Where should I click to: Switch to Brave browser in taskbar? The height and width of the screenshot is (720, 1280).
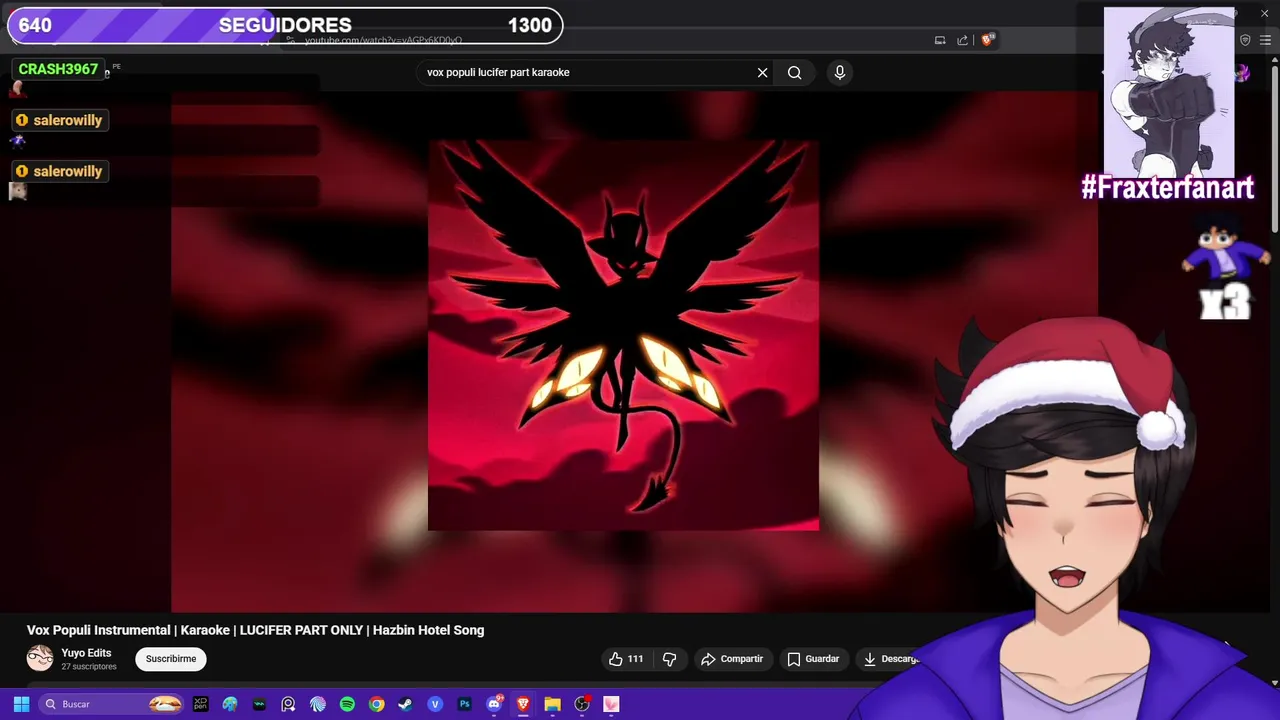tap(523, 704)
